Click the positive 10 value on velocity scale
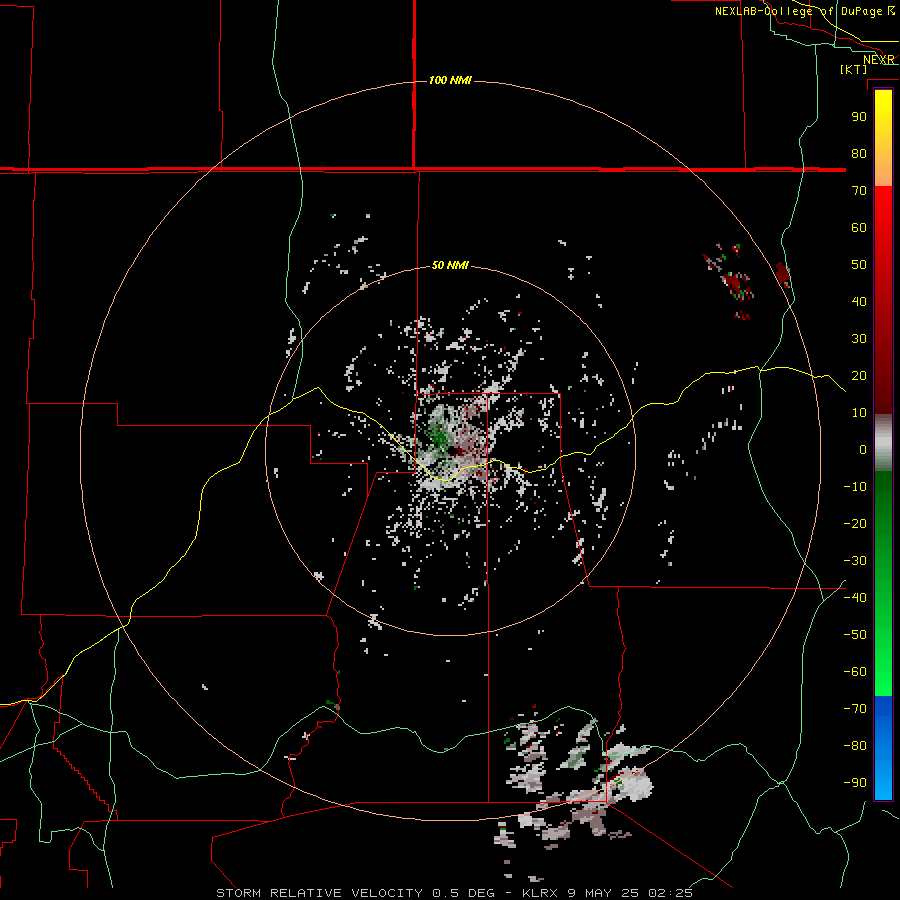The width and height of the screenshot is (900, 900). (859, 413)
